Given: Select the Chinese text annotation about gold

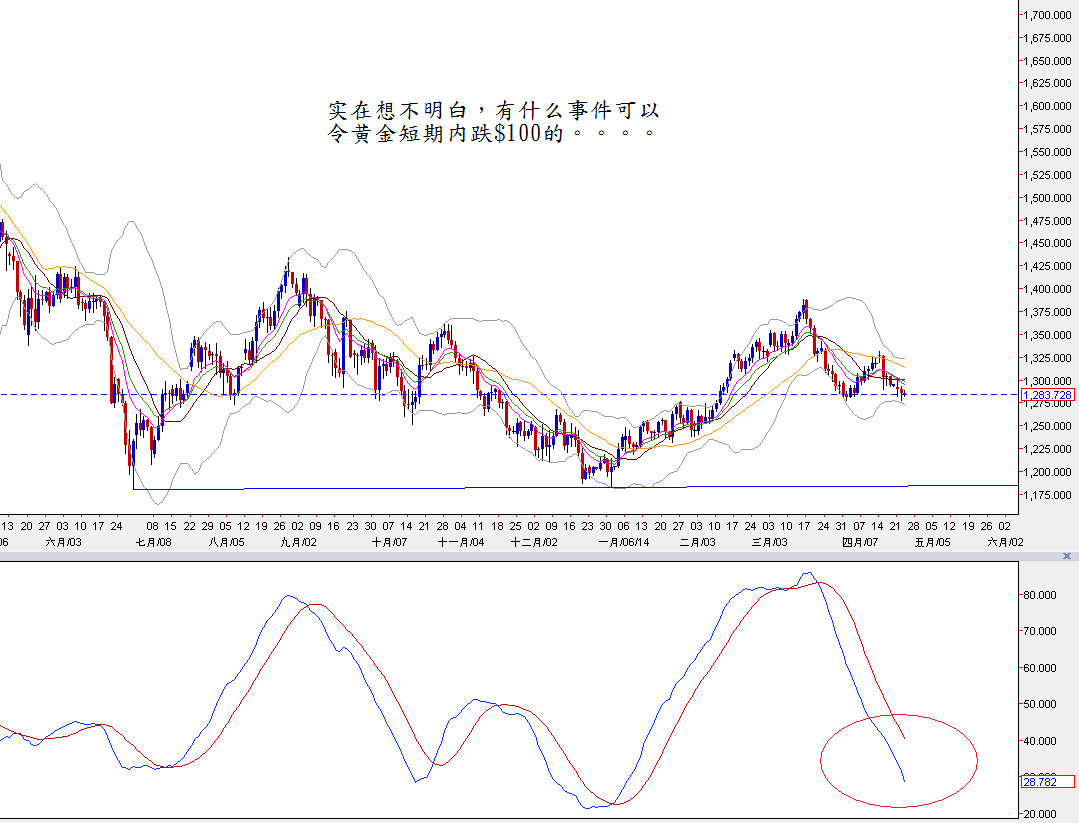Looking at the screenshot, I should pos(493,121).
